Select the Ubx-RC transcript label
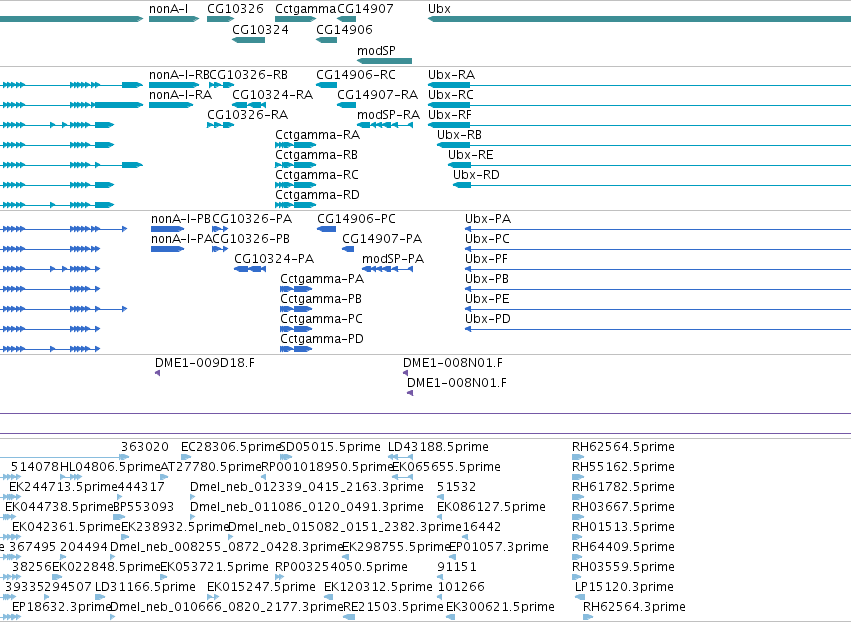The height and width of the screenshot is (622, 851). point(451,94)
